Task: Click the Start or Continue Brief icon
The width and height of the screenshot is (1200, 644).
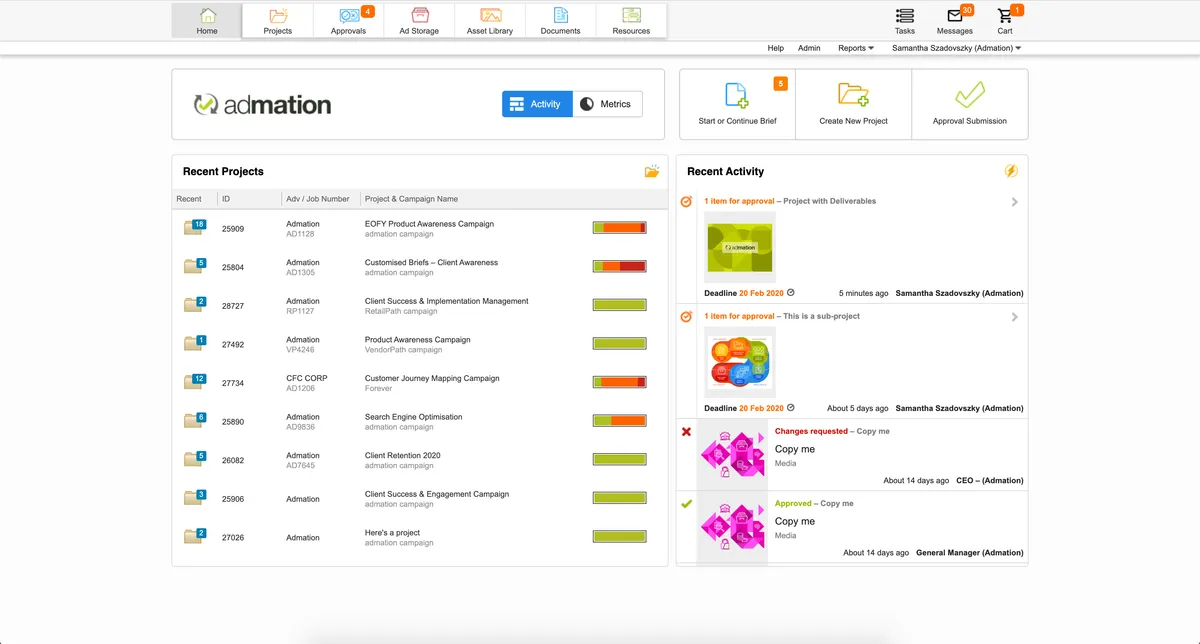Action: [736, 96]
